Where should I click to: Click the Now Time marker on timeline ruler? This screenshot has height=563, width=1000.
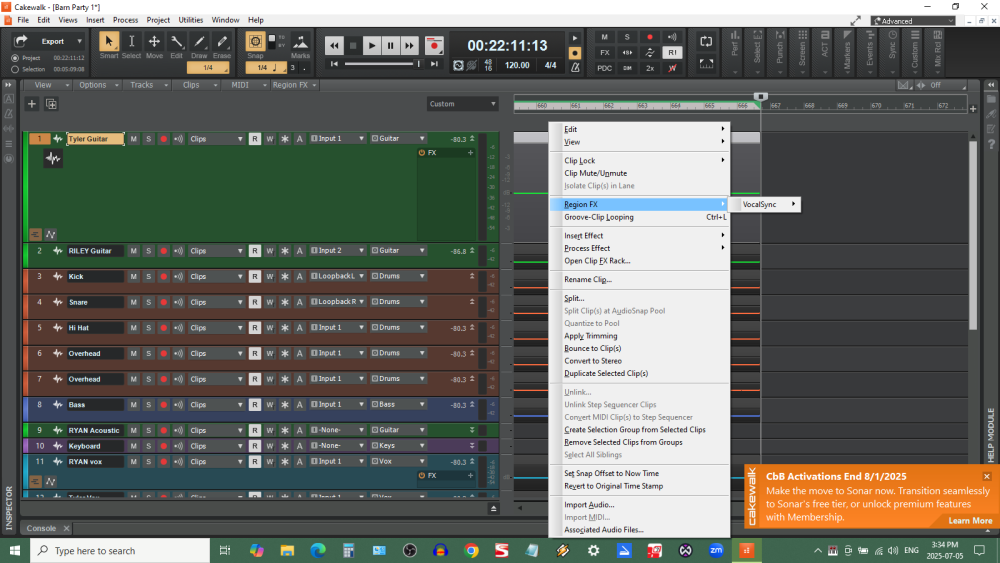pyautogui.click(x=760, y=96)
